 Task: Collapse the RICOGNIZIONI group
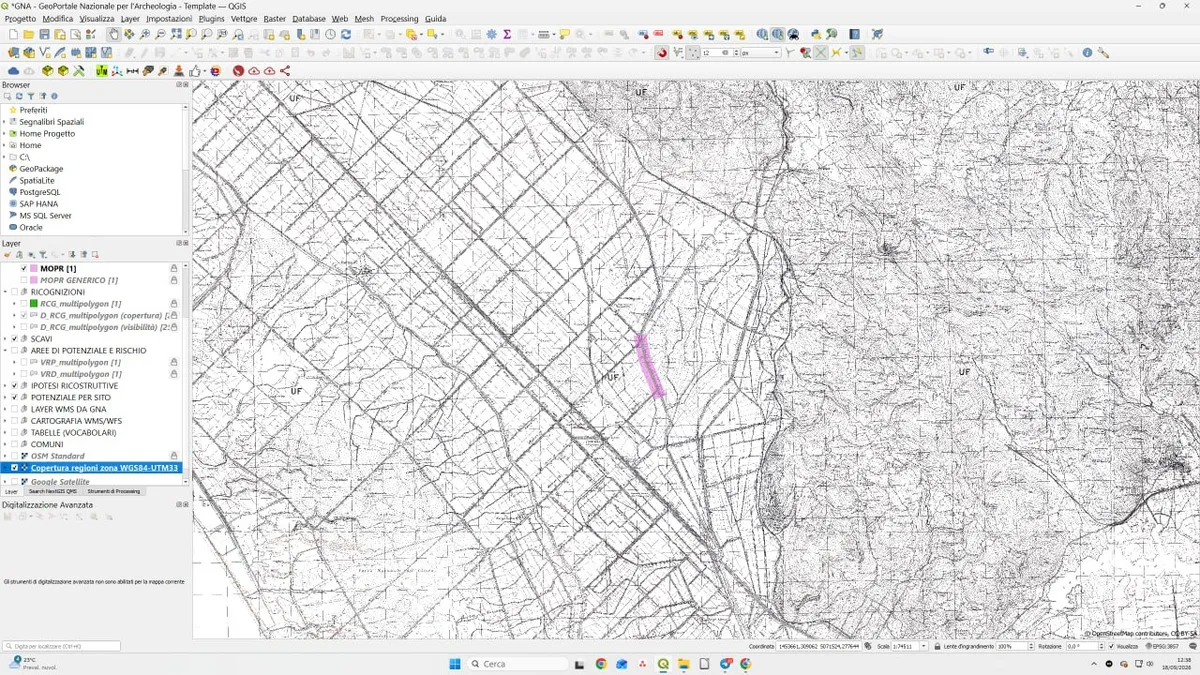pos(5,292)
